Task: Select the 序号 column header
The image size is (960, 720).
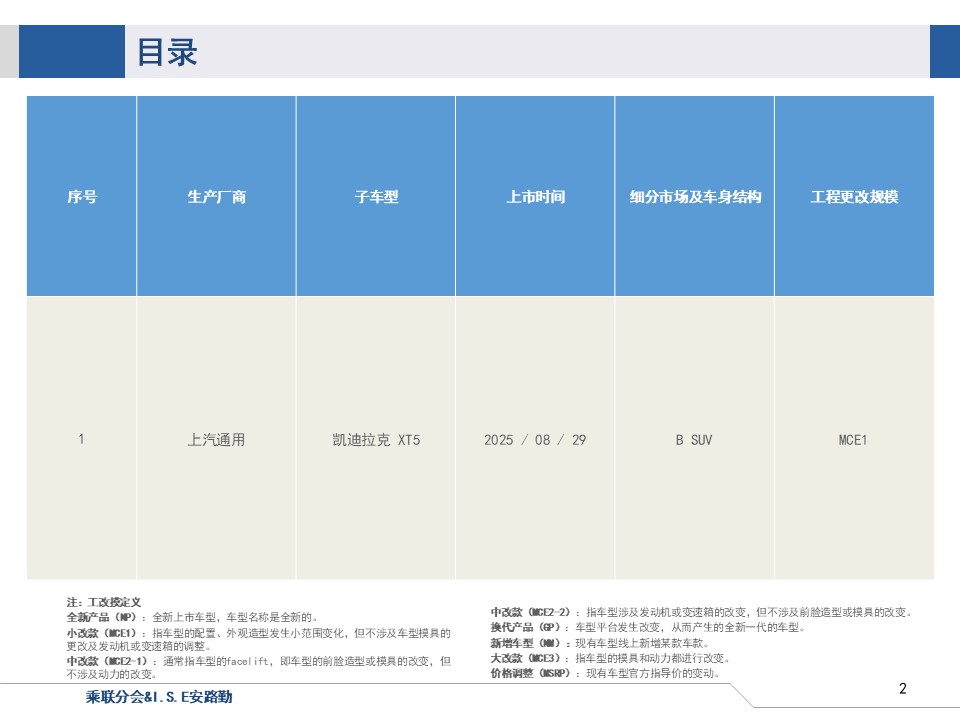Action: tap(82, 197)
